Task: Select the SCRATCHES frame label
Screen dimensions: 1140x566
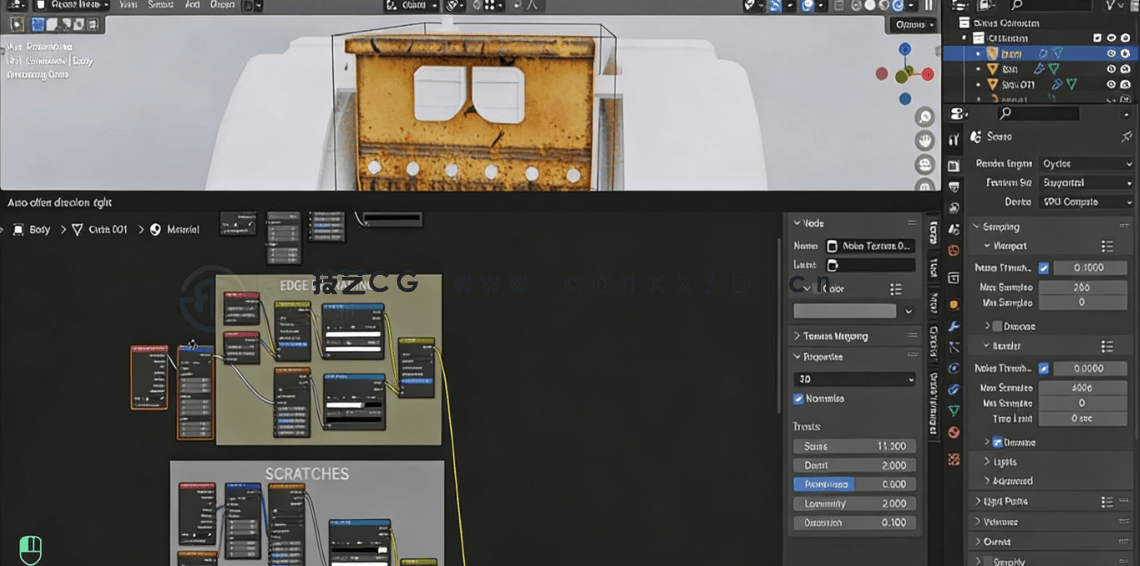Action: pos(306,474)
